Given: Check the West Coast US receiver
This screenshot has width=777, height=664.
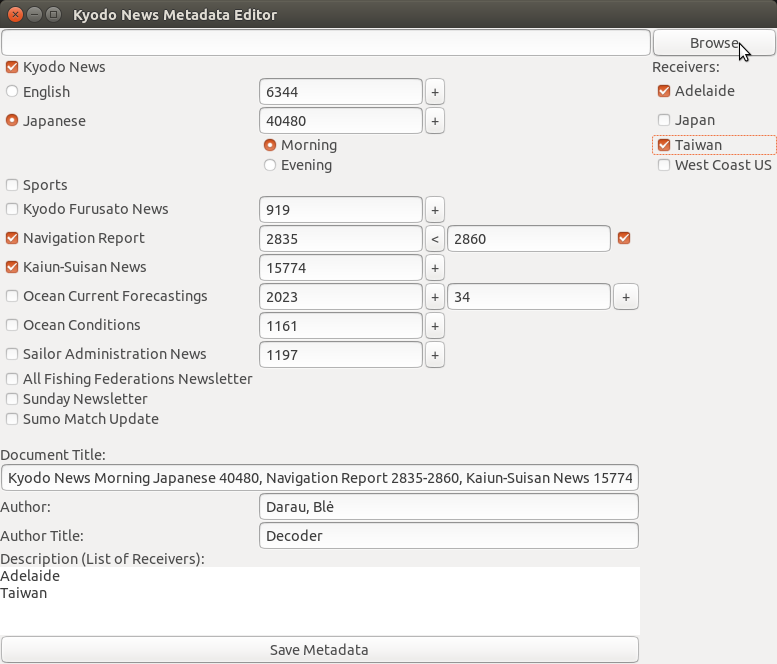Looking at the screenshot, I should tap(664, 165).
